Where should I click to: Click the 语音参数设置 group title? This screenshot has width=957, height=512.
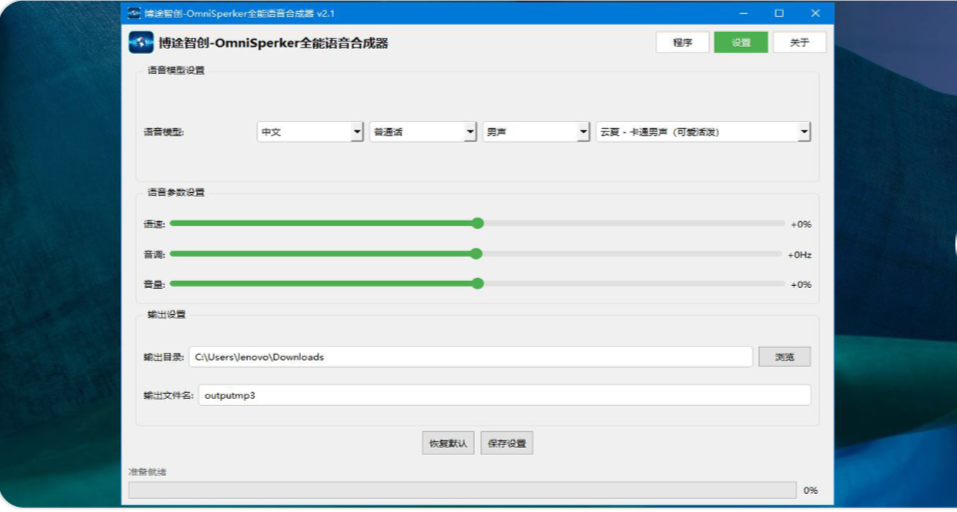pyautogui.click(x=176, y=192)
